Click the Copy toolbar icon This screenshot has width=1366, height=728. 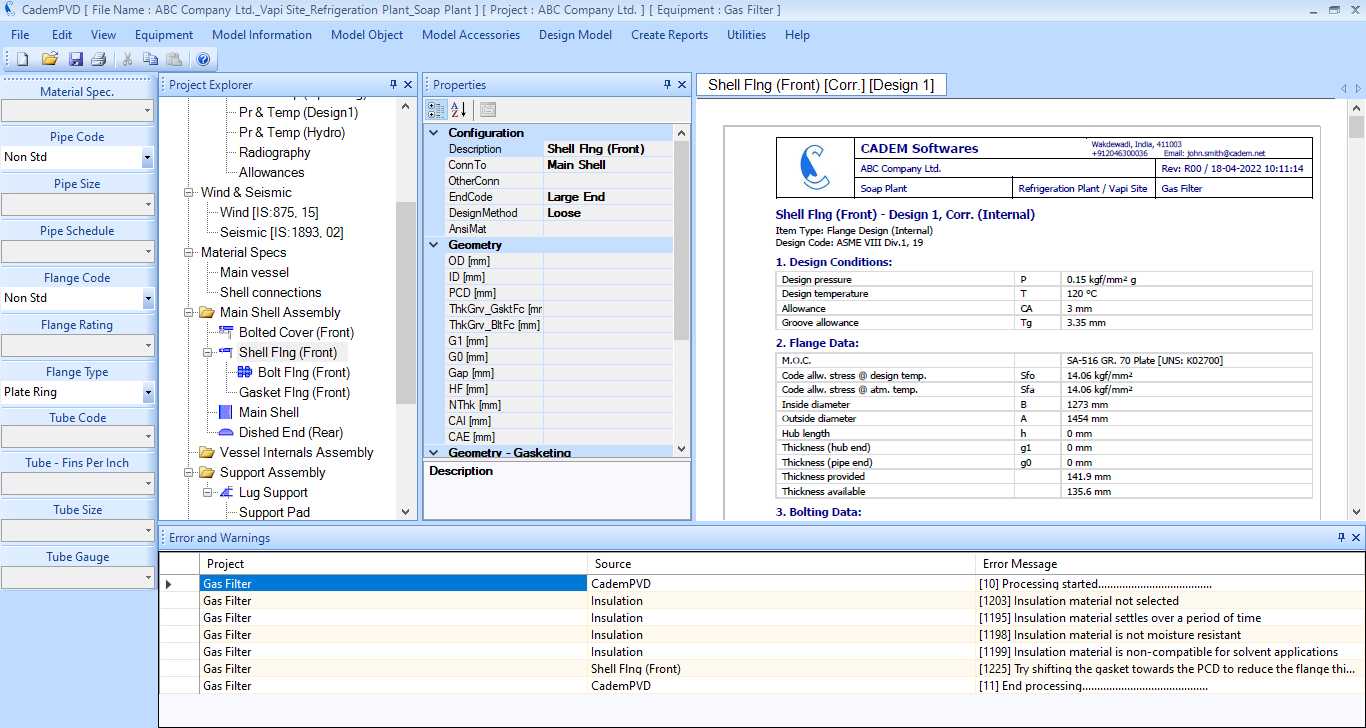pyautogui.click(x=150, y=59)
